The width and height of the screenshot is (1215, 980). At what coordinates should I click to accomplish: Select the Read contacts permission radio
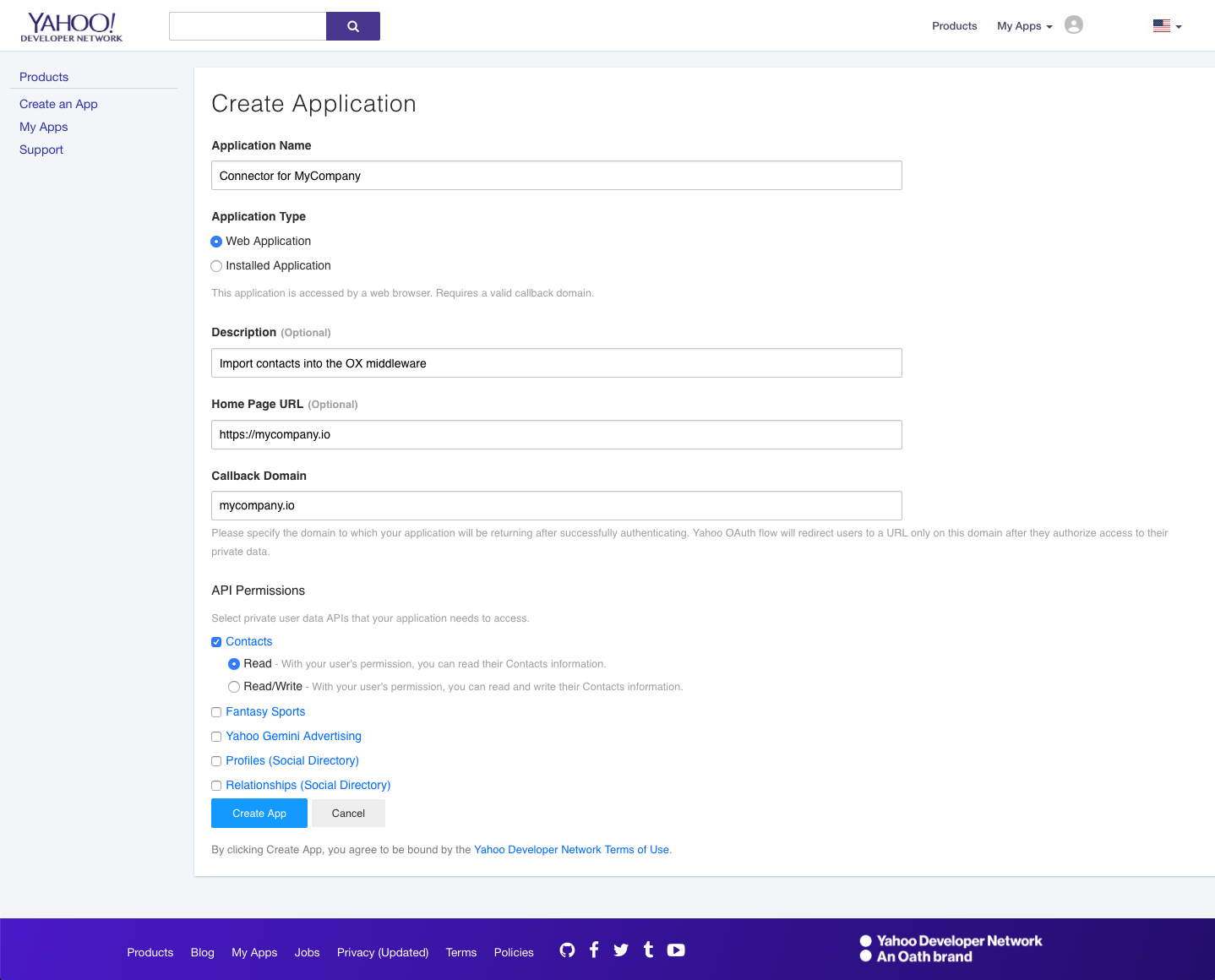[234, 664]
